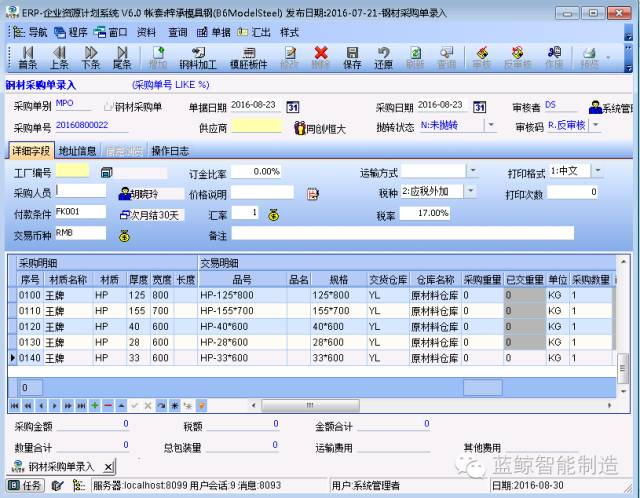Open the 导航 menu

pyautogui.click(x=31, y=32)
